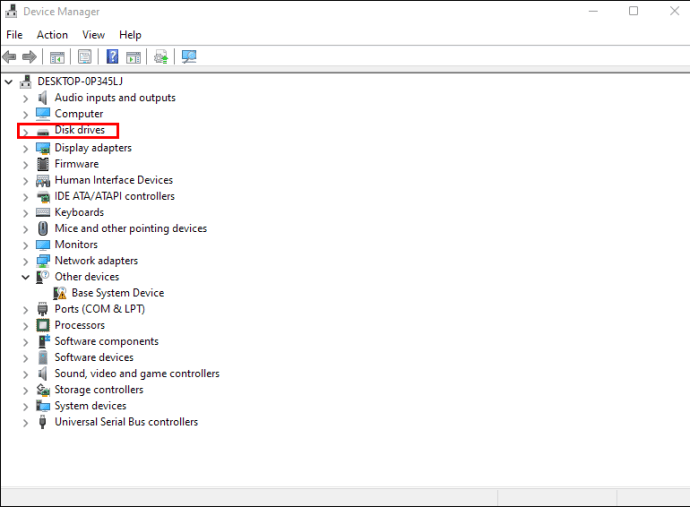Minimize the Device Manager window
This screenshot has width=690, height=507.
click(x=593, y=11)
